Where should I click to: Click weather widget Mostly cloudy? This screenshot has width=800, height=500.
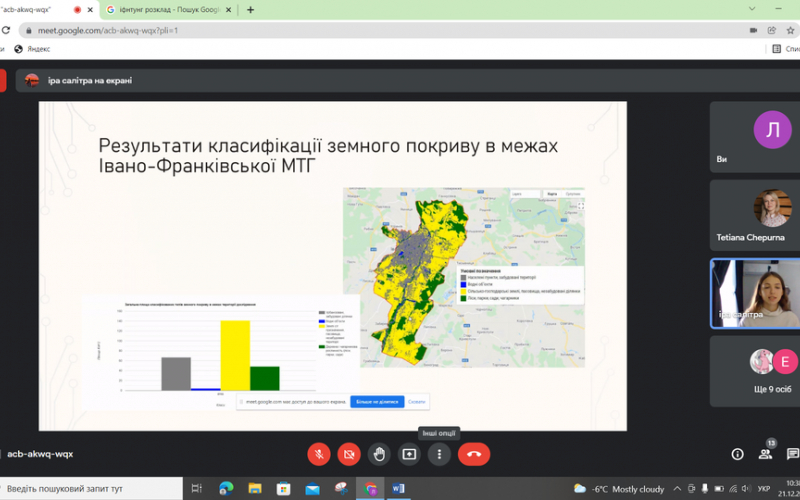click(x=619, y=489)
